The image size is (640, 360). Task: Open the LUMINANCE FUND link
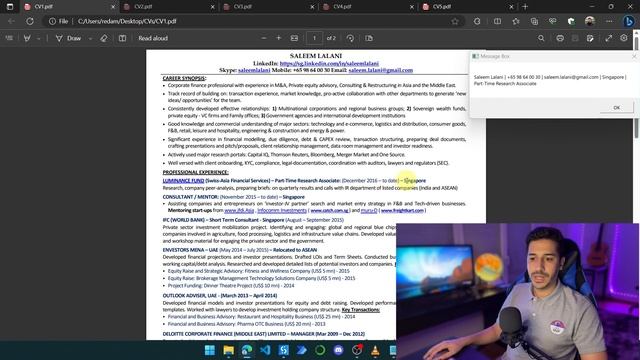(183, 180)
